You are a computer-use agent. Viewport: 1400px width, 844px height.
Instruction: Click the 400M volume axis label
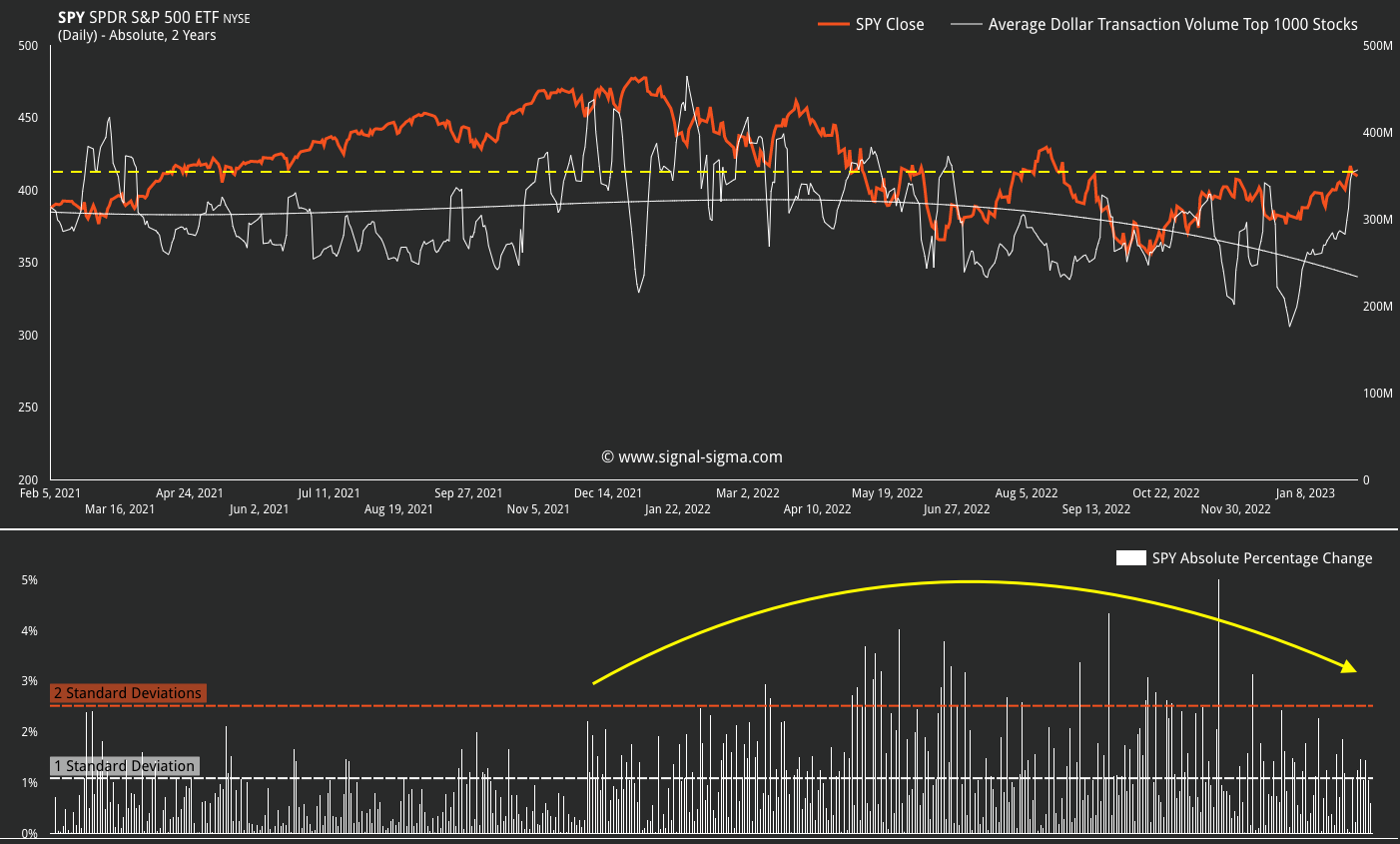pos(1378,133)
